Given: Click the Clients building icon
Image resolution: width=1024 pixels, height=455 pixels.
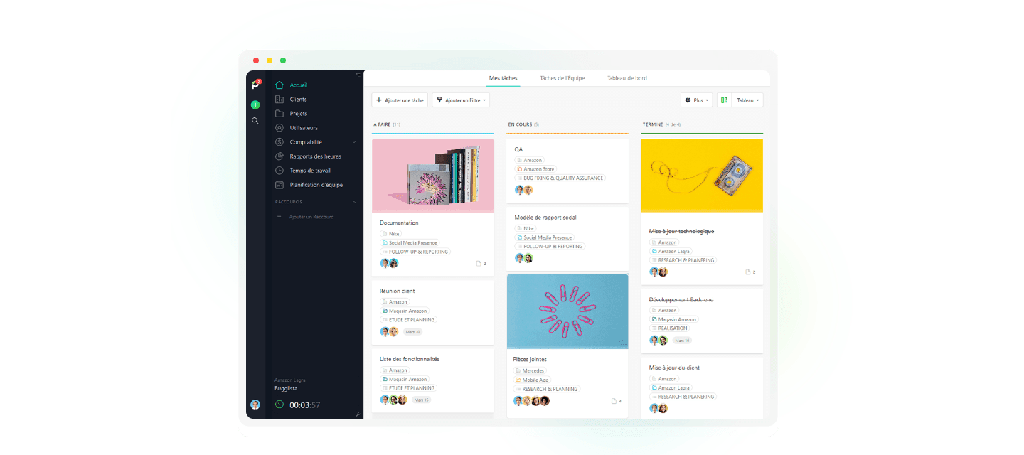Looking at the screenshot, I should coord(280,99).
